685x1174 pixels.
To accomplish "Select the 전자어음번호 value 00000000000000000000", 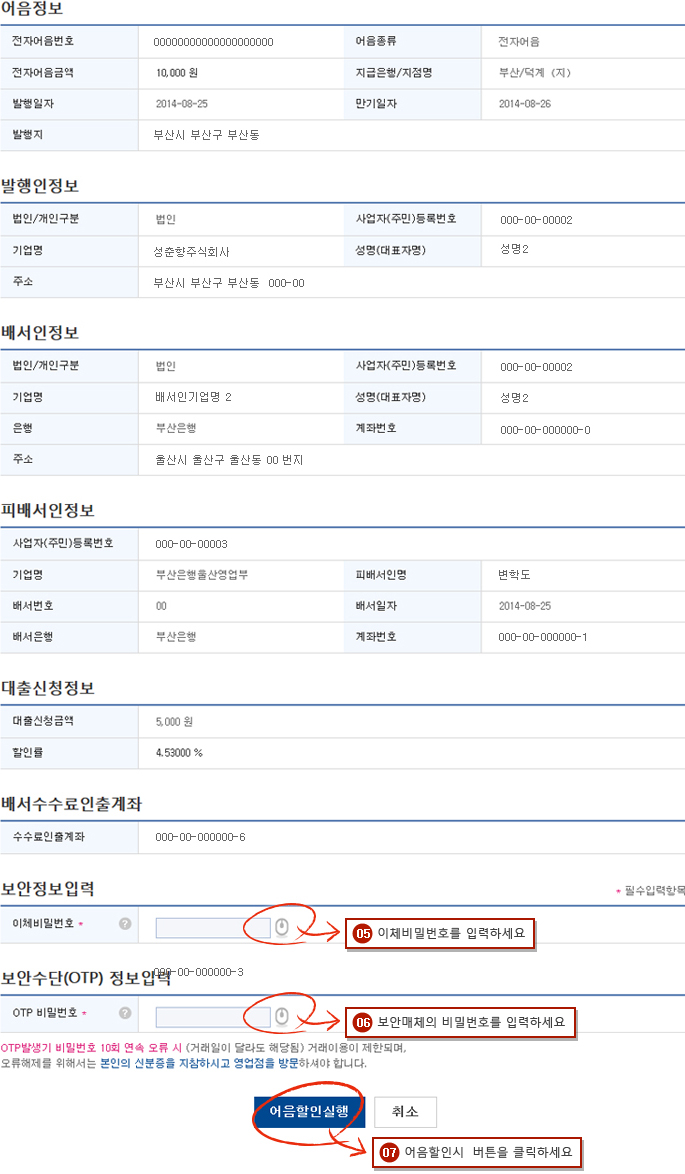I will (x=213, y=43).
